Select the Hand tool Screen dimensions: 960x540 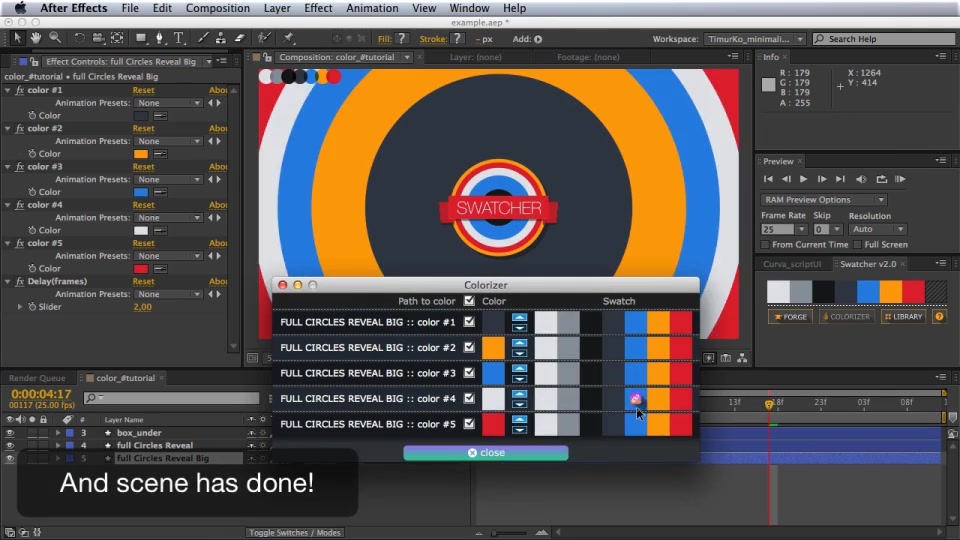(36, 38)
